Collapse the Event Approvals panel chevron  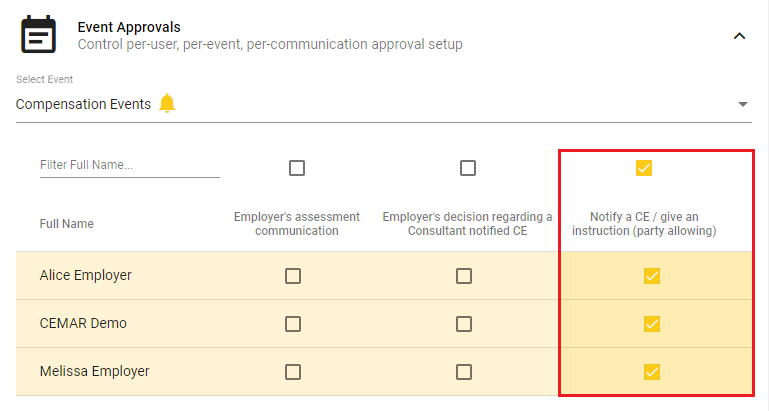[x=739, y=36]
